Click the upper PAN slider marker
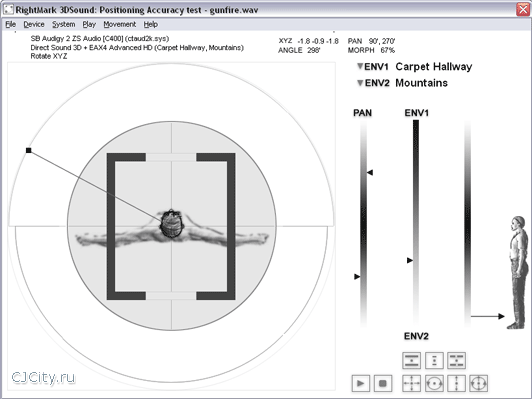This screenshot has height=399, width=532. point(370,173)
